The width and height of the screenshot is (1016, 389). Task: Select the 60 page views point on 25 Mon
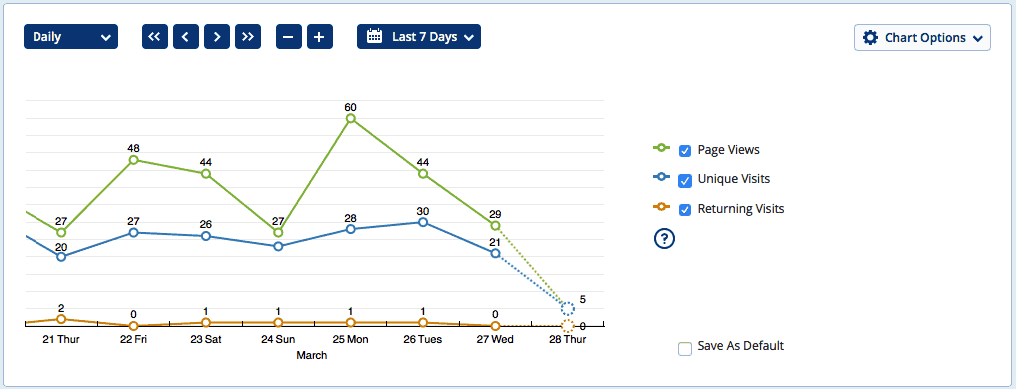(x=351, y=119)
